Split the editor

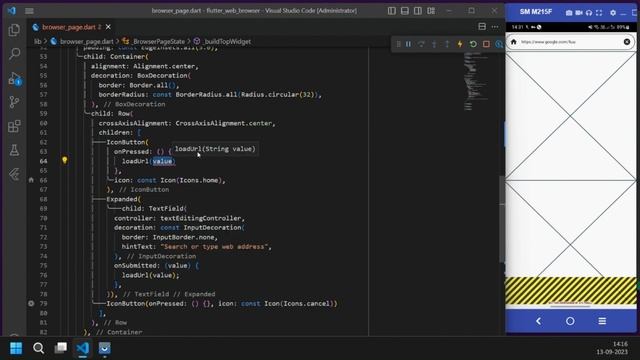482,27
